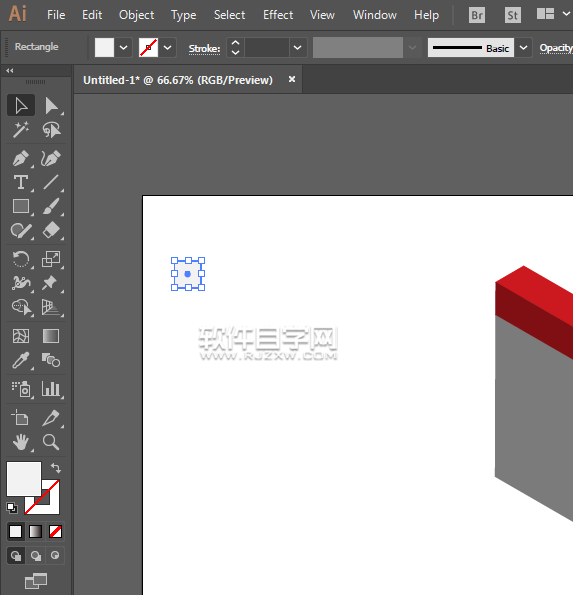Image resolution: width=573 pixels, height=595 pixels.
Task: Pick the Eyedropper tool
Action: pos(21,360)
